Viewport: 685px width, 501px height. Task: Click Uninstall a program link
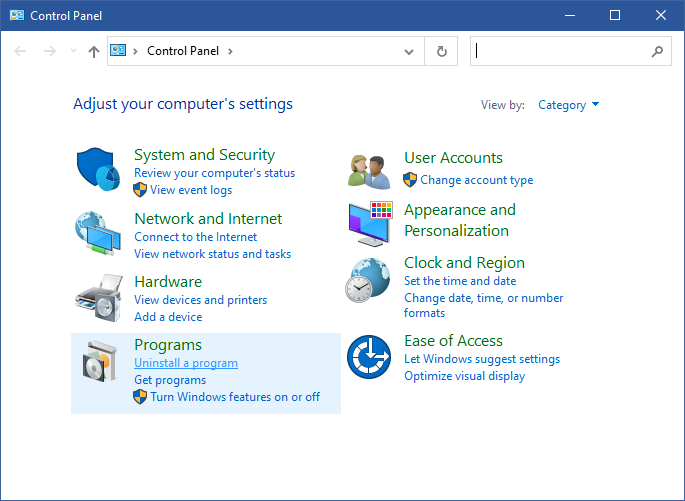[x=186, y=363]
